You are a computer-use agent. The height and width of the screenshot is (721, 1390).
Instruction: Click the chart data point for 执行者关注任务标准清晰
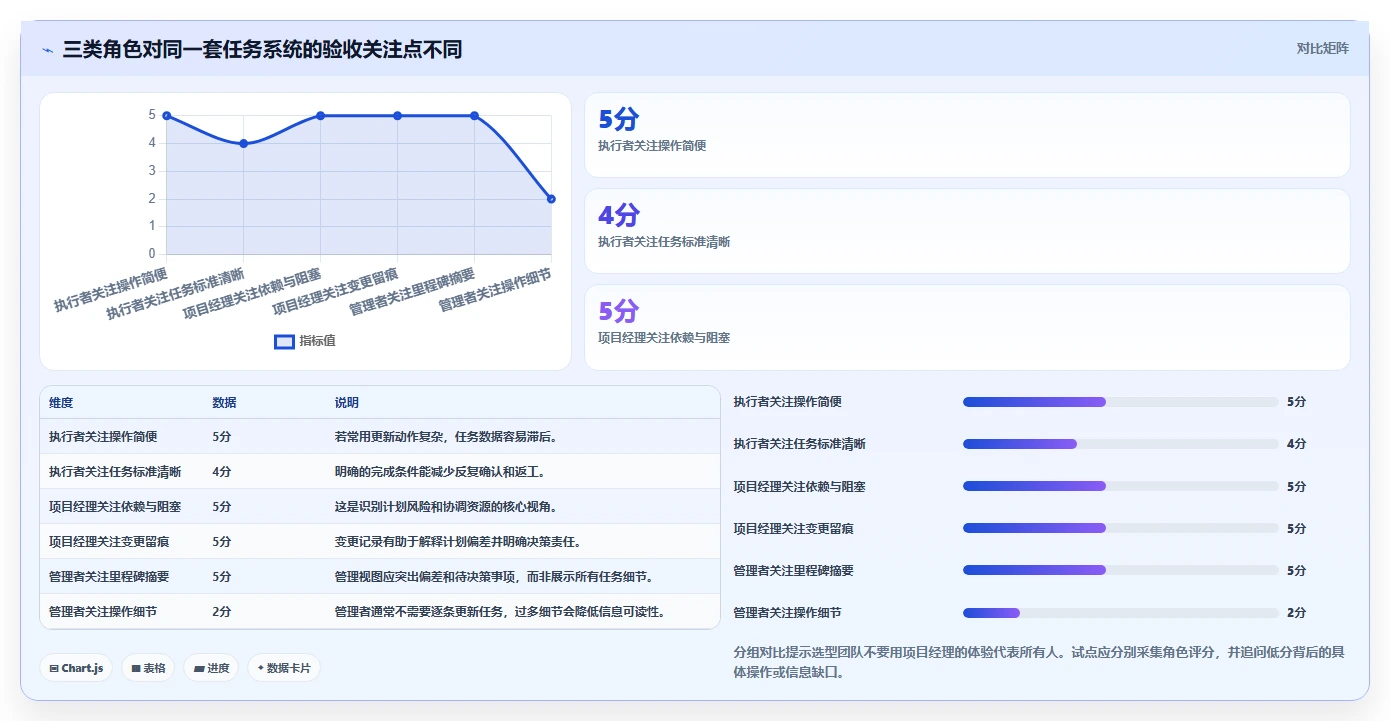[244, 144]
